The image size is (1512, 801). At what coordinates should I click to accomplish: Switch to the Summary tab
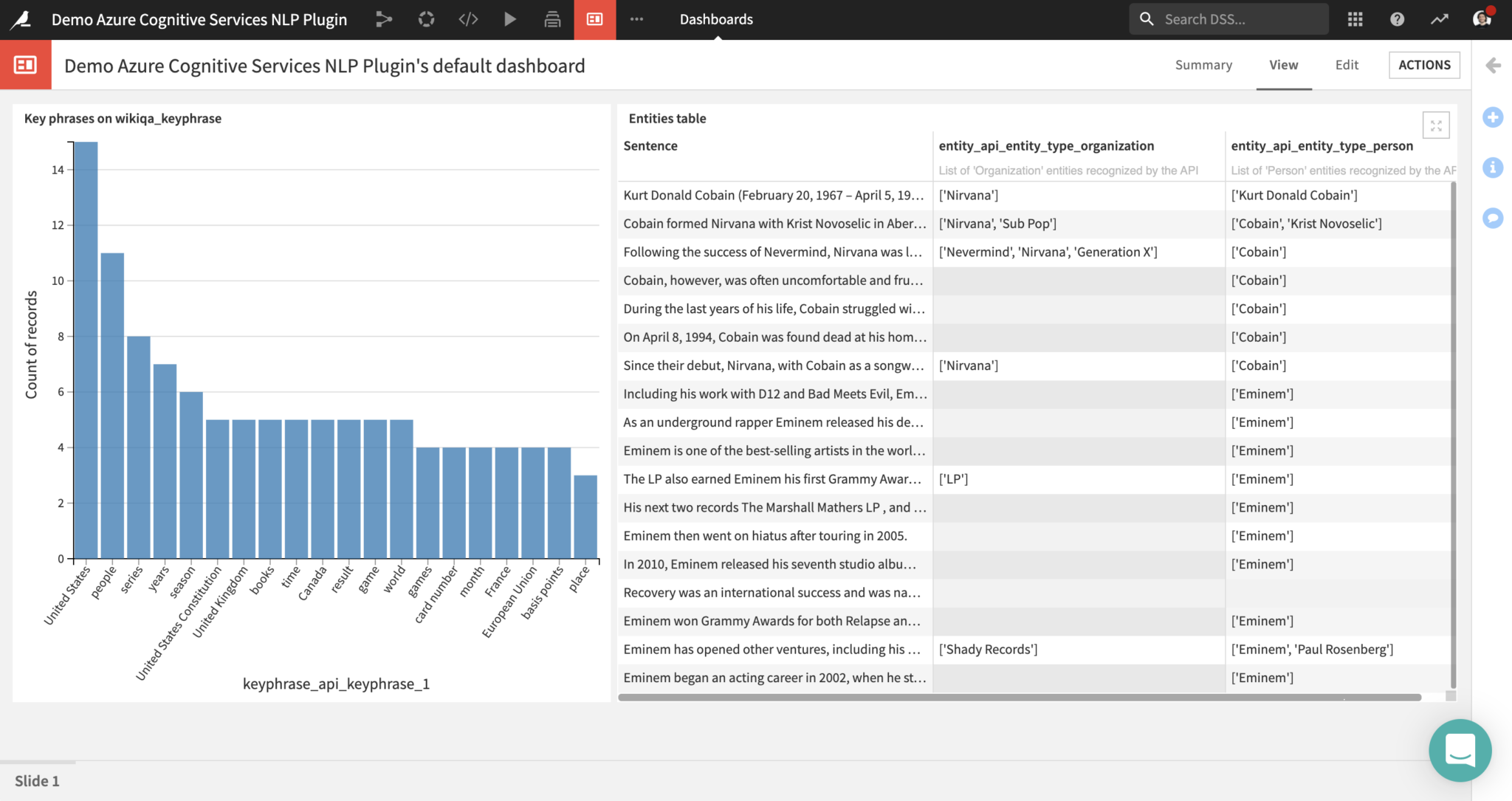[x=1203, y=65]
